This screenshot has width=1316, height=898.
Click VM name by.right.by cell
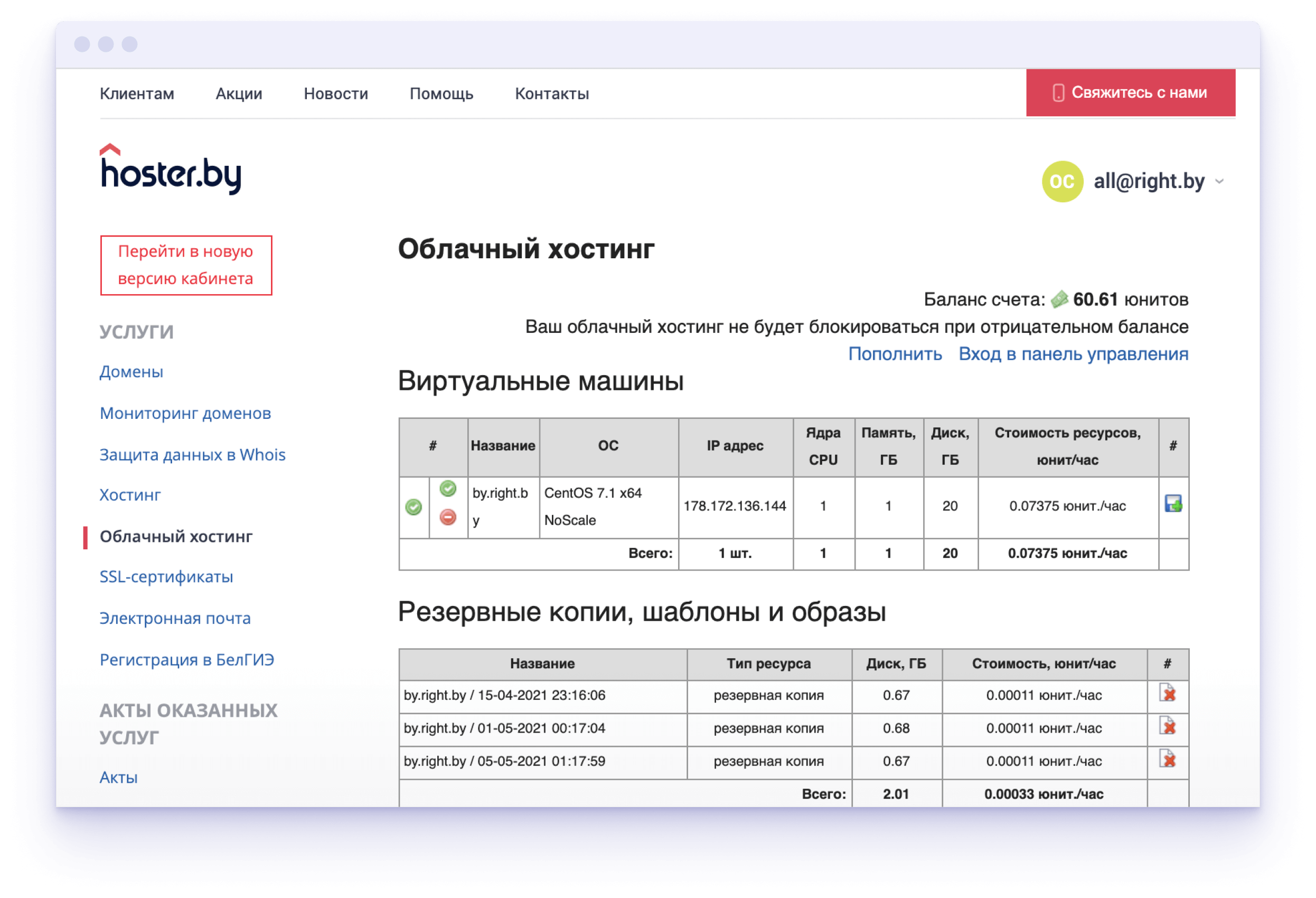pyautogui.click(x=503, y=507)
